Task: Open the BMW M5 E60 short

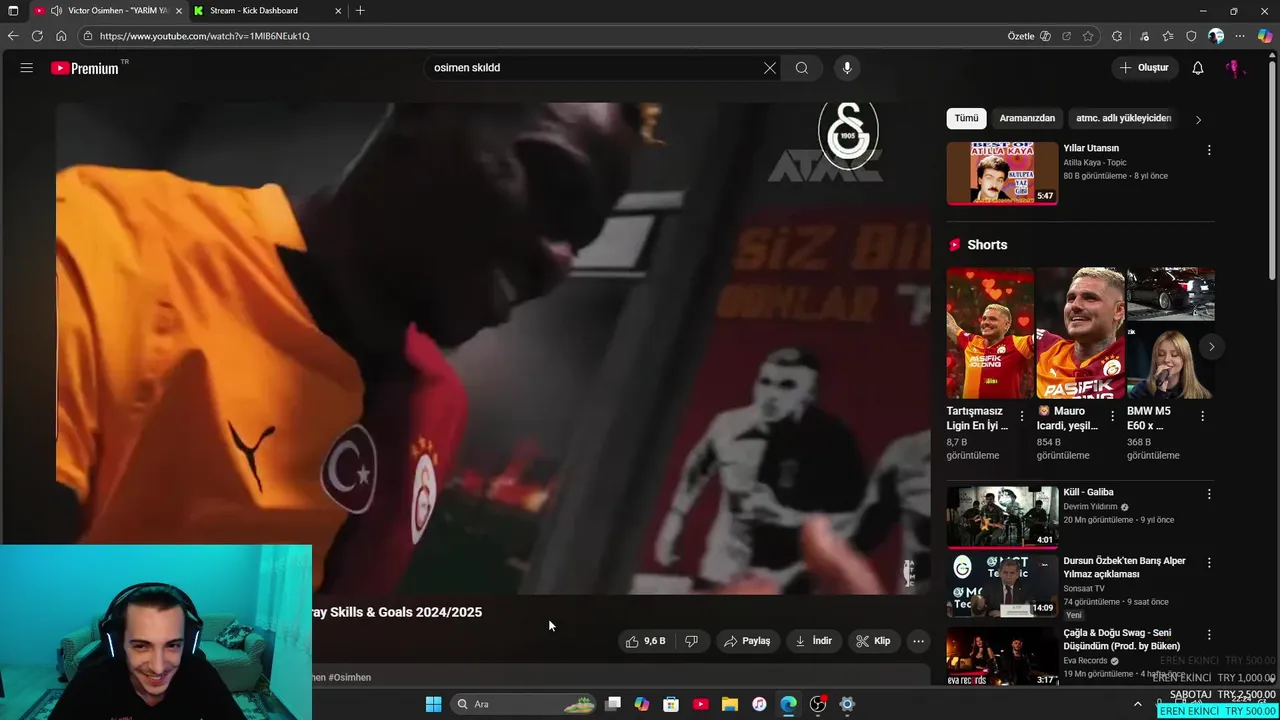Action: 1170,333
